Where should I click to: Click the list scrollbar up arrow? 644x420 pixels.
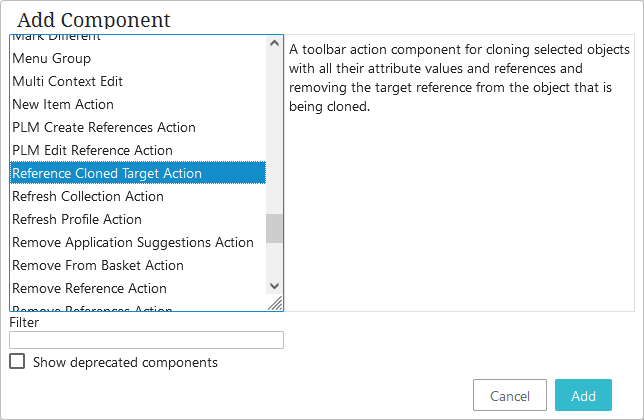click(275, 43)
